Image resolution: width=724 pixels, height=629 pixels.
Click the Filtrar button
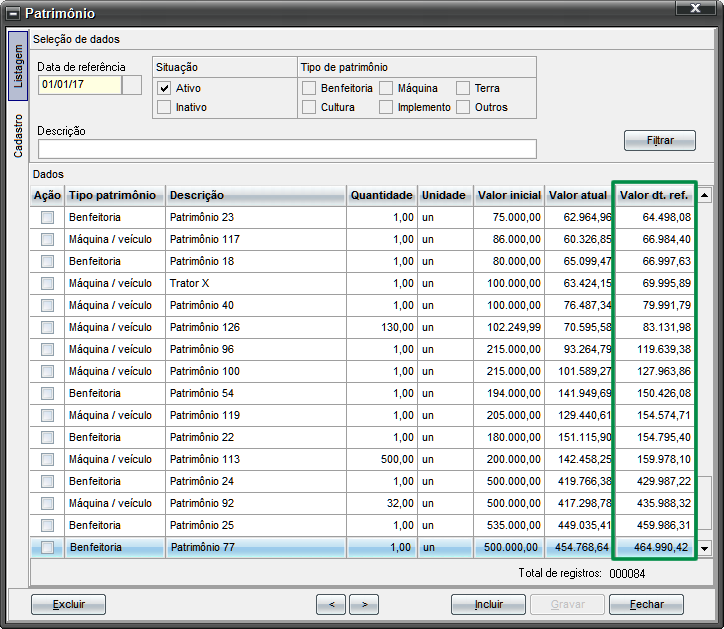pyautogui.click(x=660, y=140)
